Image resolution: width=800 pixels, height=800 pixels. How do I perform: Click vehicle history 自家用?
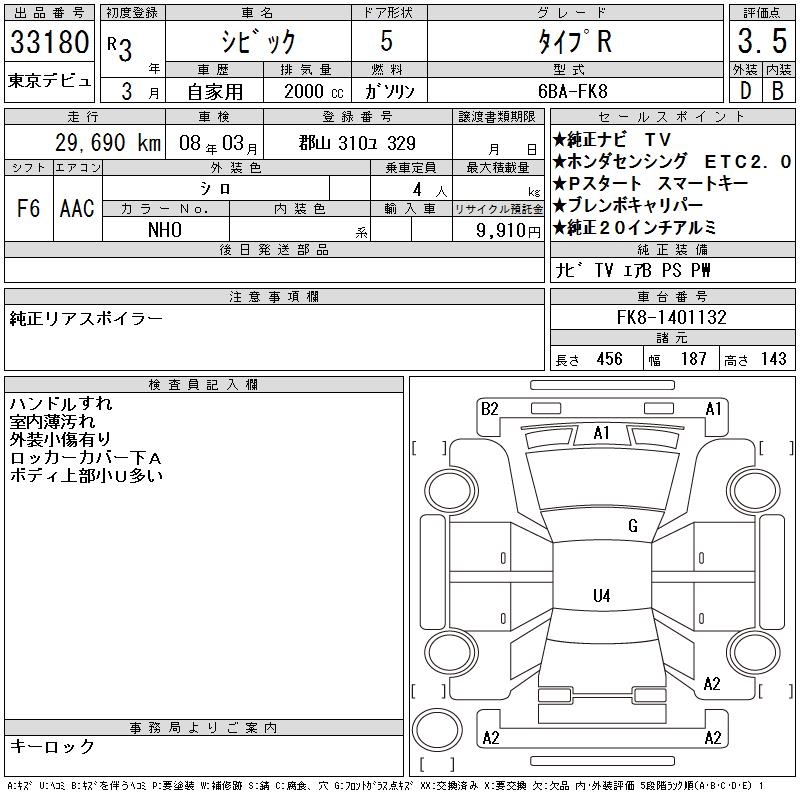point(215,92)
